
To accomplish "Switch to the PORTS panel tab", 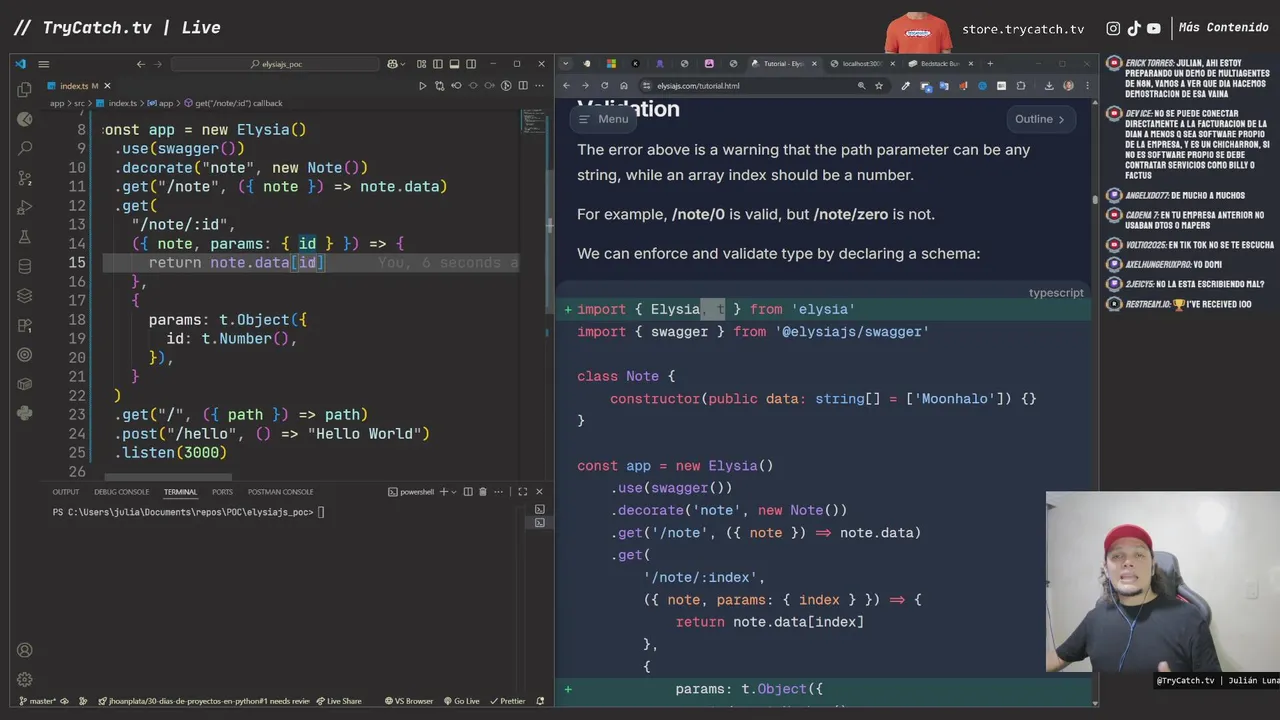I will (222, 492).
